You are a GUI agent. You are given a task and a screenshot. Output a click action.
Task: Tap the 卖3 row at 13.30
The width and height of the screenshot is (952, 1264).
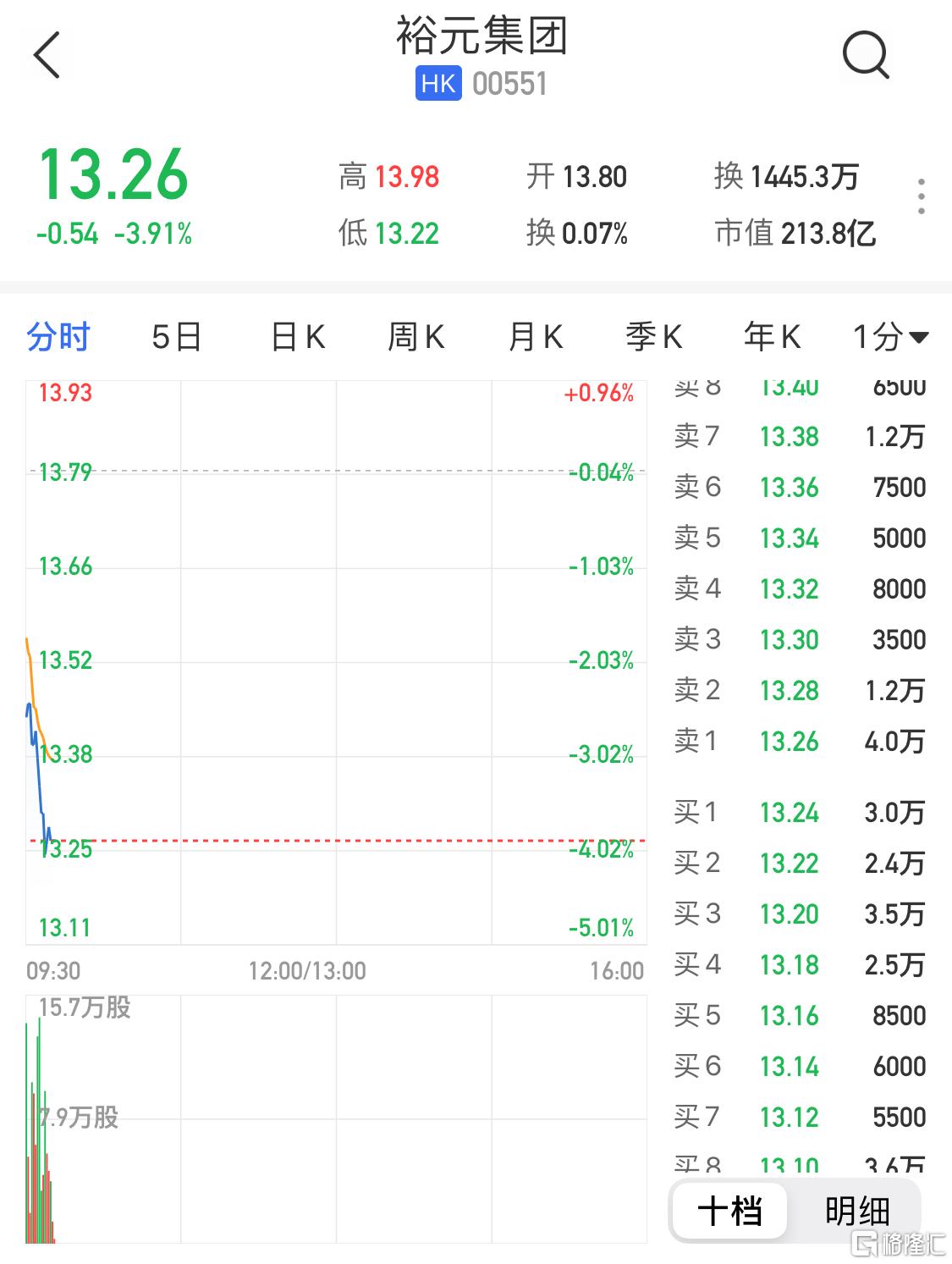pos(800,640)
